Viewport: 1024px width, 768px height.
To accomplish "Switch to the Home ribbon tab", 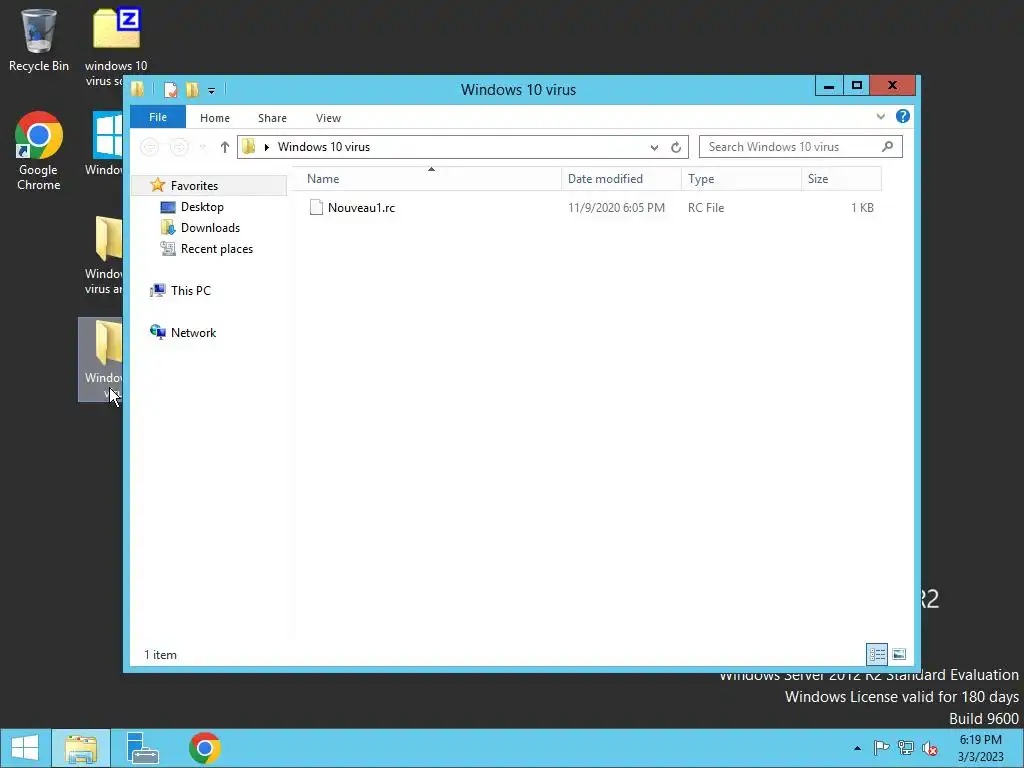I will (215, 118).
